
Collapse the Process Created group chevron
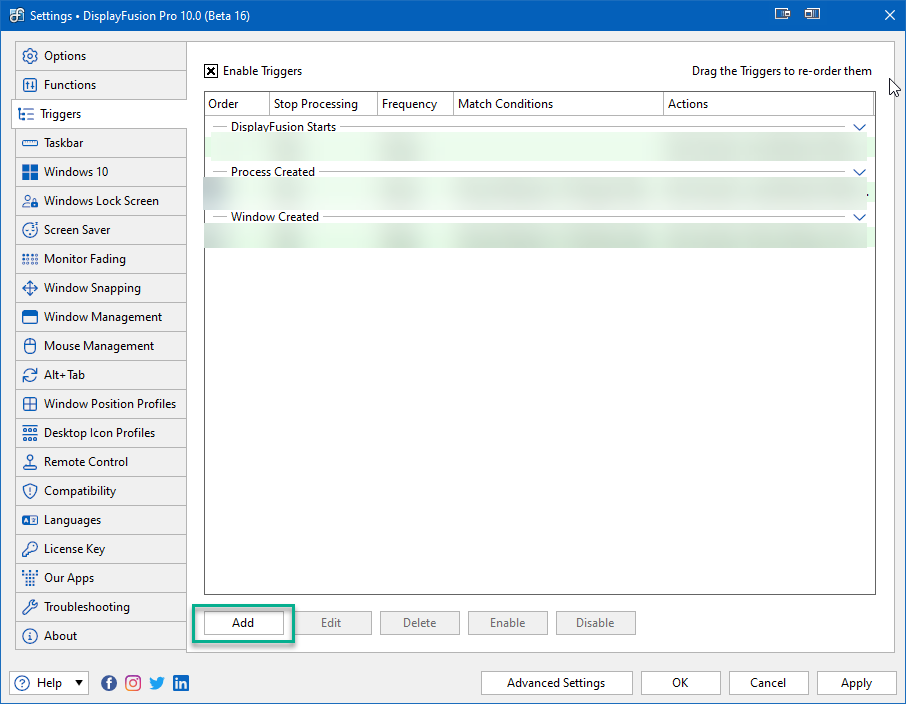[859, 172]
